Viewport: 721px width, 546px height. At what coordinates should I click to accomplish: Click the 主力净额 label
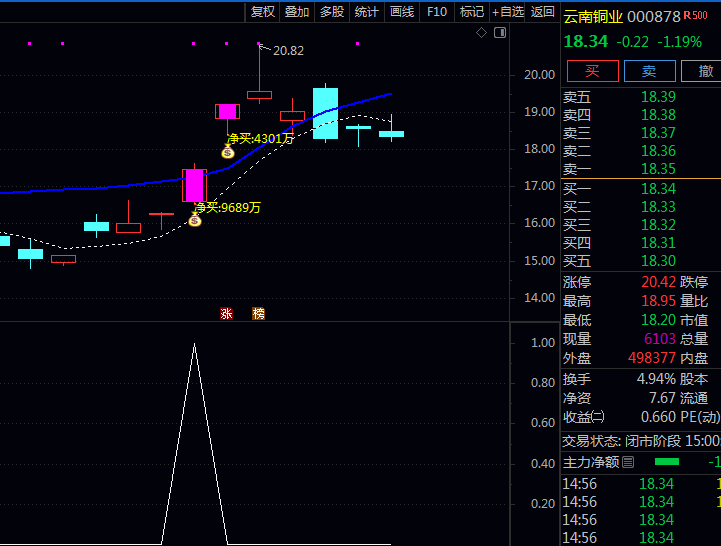pyautogui.click(x=591, y=462)
